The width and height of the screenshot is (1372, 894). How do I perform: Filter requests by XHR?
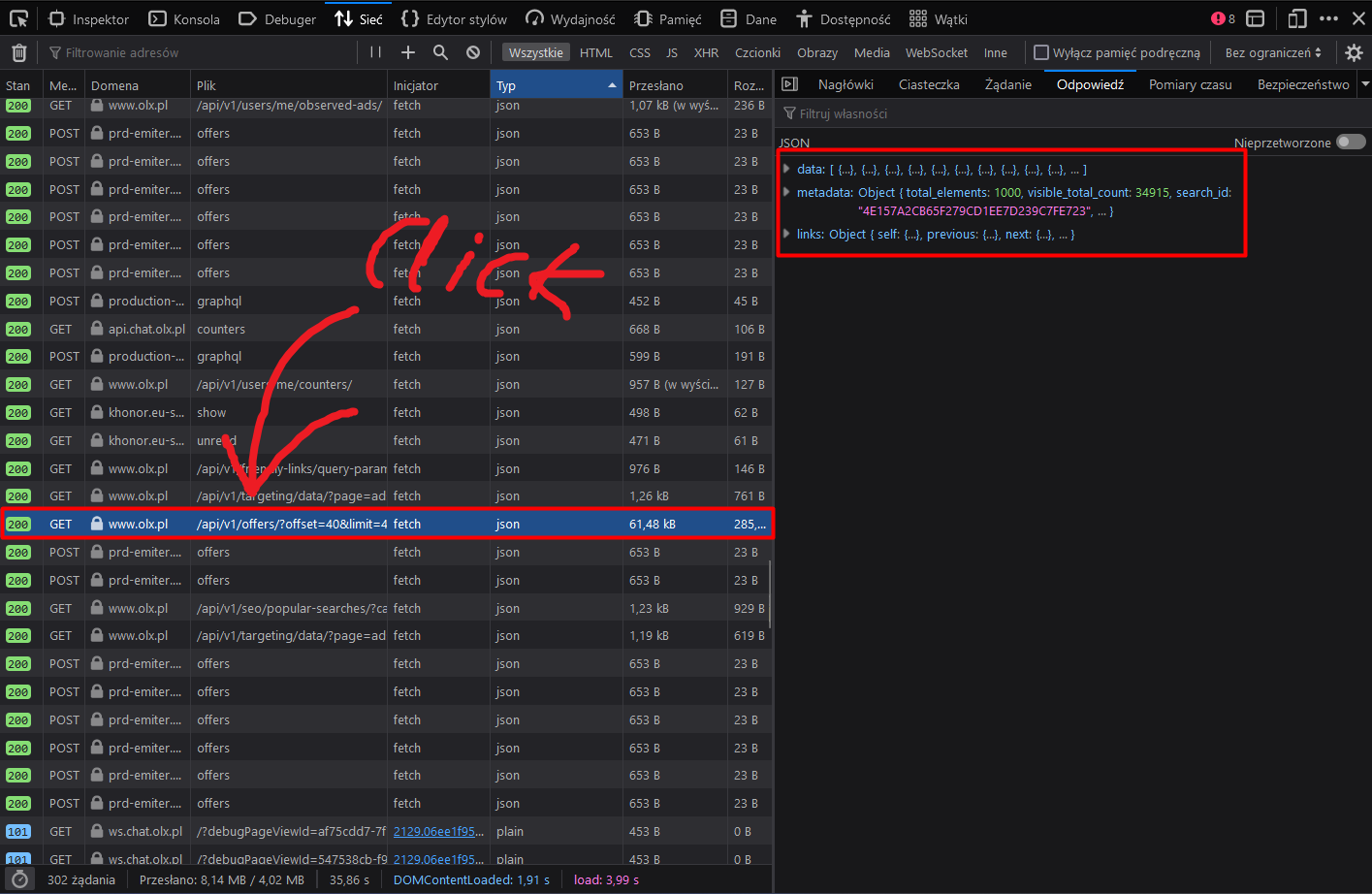[706, 52]
